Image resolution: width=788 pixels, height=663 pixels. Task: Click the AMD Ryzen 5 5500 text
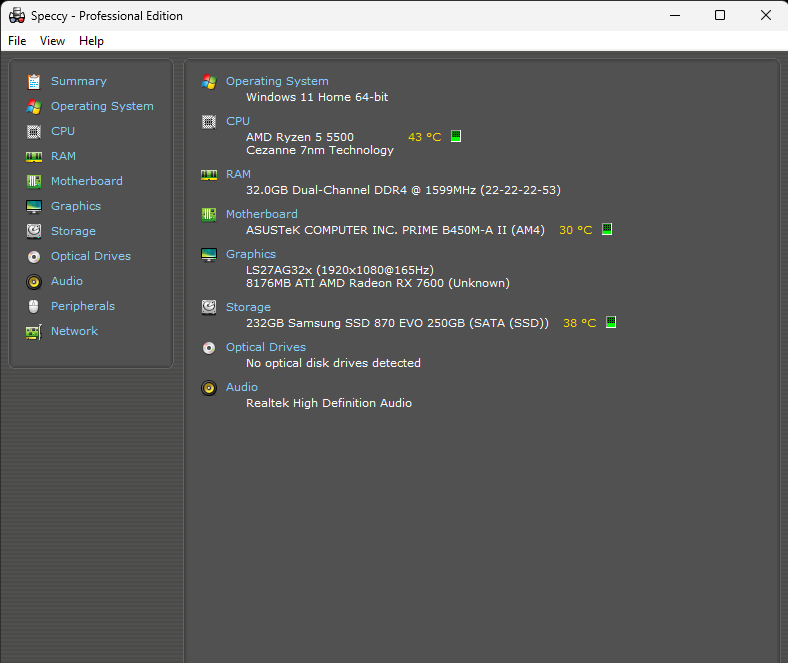[x=300, y=137]
